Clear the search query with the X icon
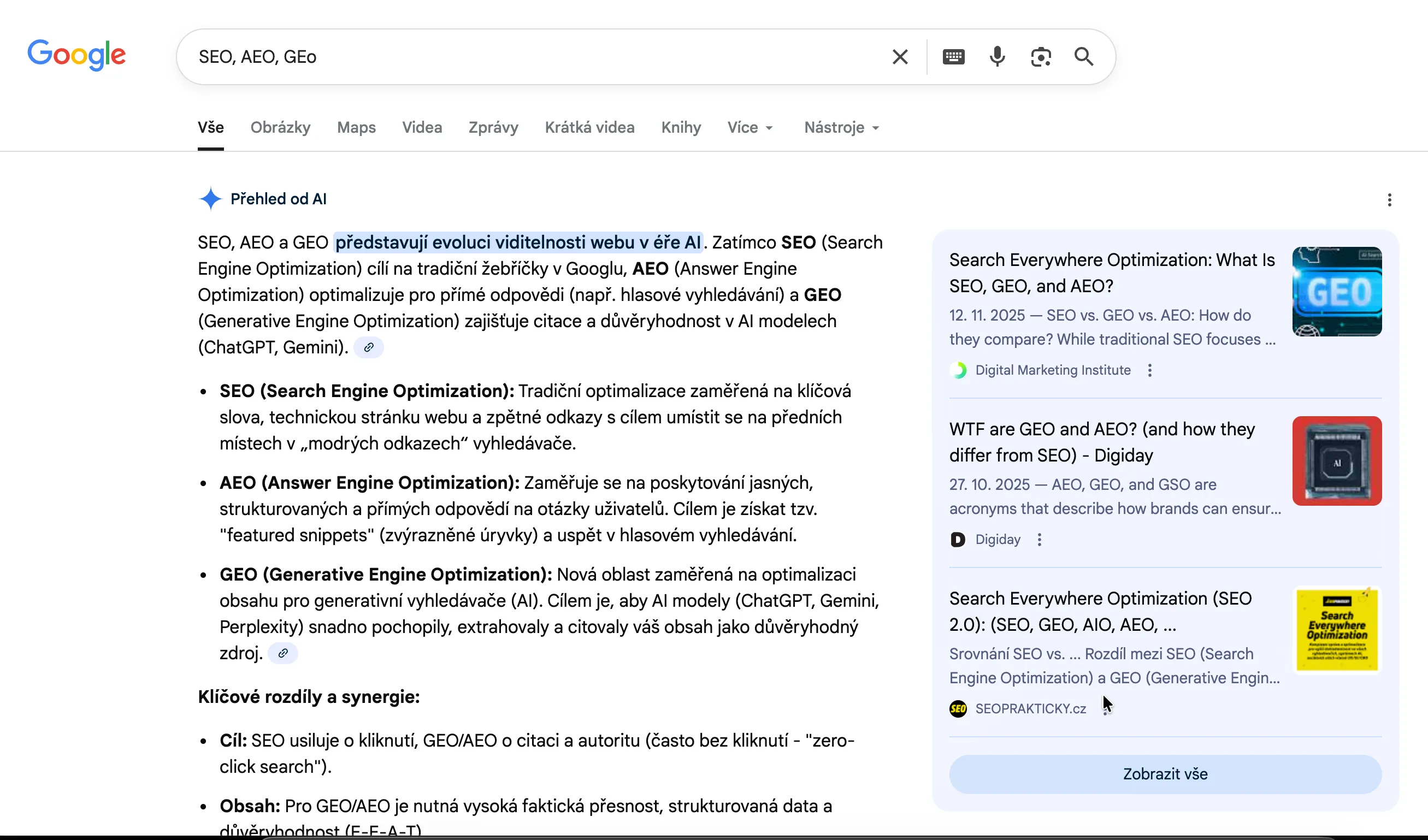 [900, 56]
